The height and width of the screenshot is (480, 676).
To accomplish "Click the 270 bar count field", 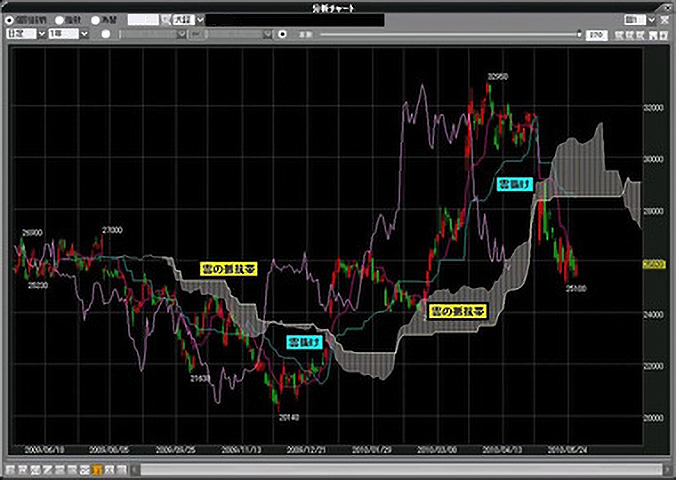I will (x=595, y=34).
